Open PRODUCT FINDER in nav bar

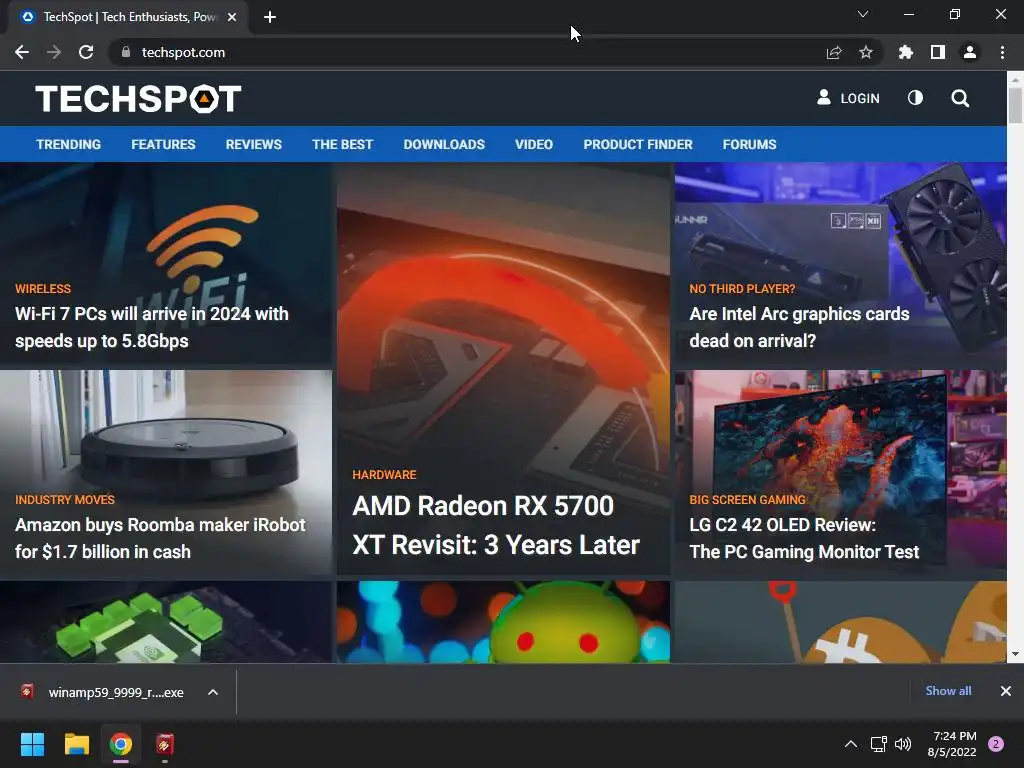pyautogui.click(x=638, y=144)
